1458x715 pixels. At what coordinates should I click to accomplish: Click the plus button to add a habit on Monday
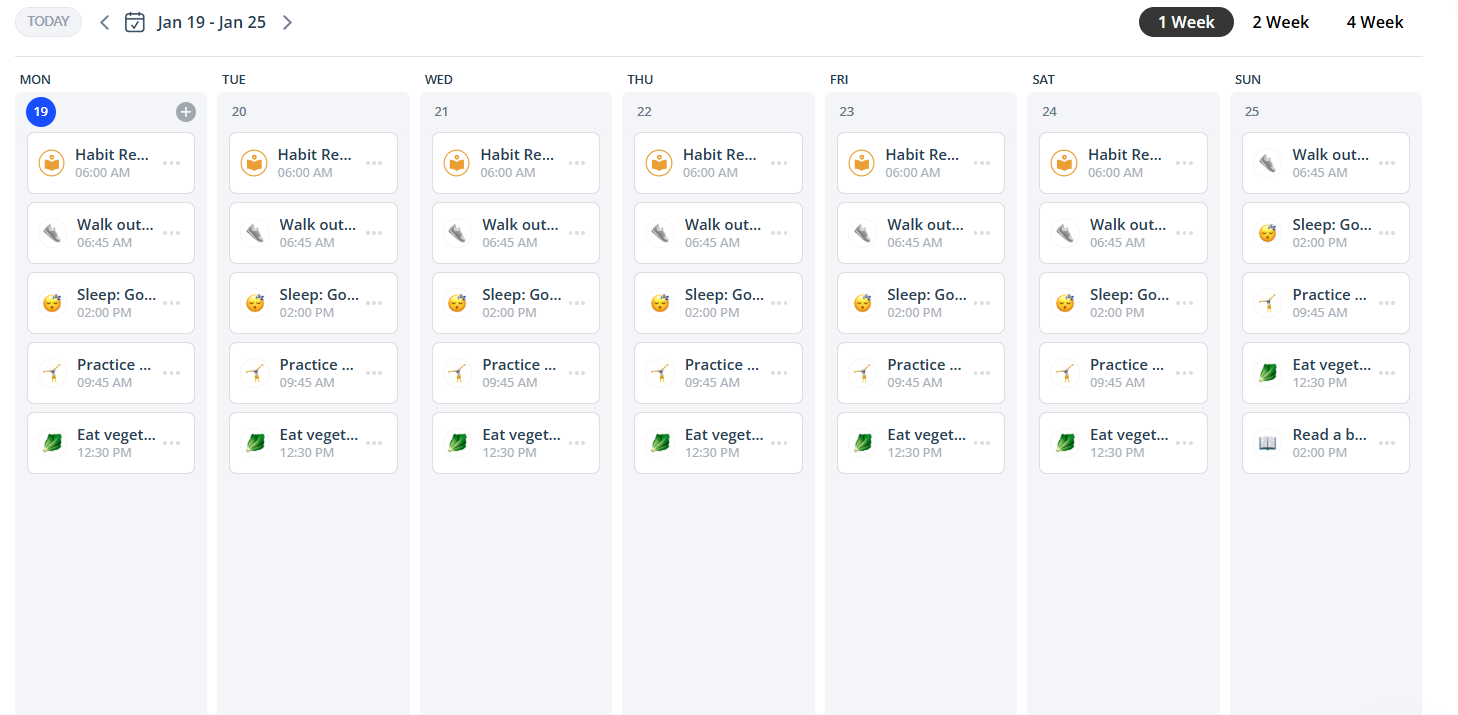click(x=185, y=111)
